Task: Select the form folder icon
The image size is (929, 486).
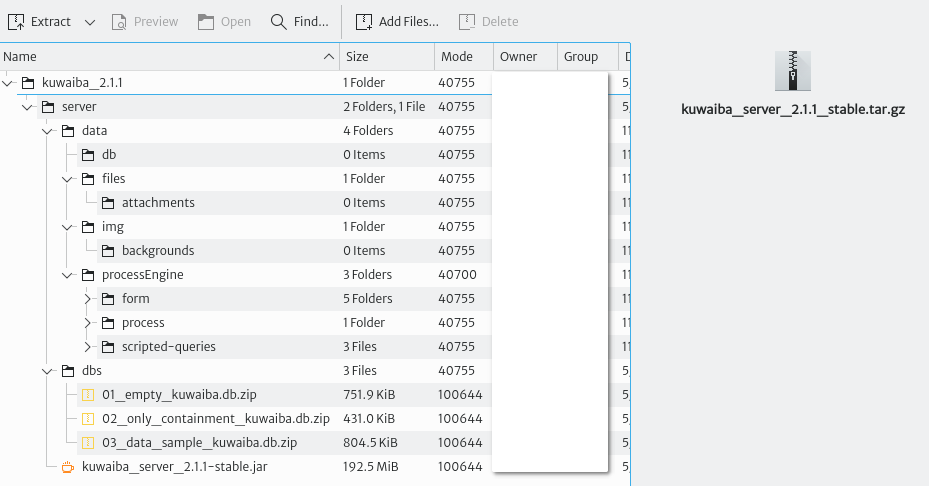Action: 108,299
